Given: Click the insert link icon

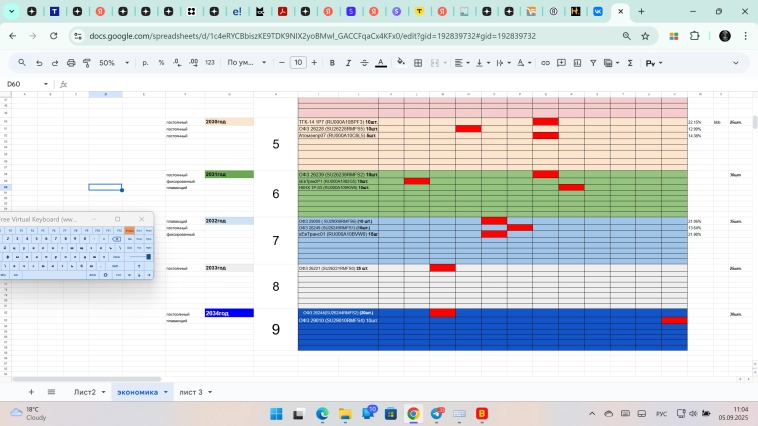Looking at the screenshot, I should click(x=545, y=63).
